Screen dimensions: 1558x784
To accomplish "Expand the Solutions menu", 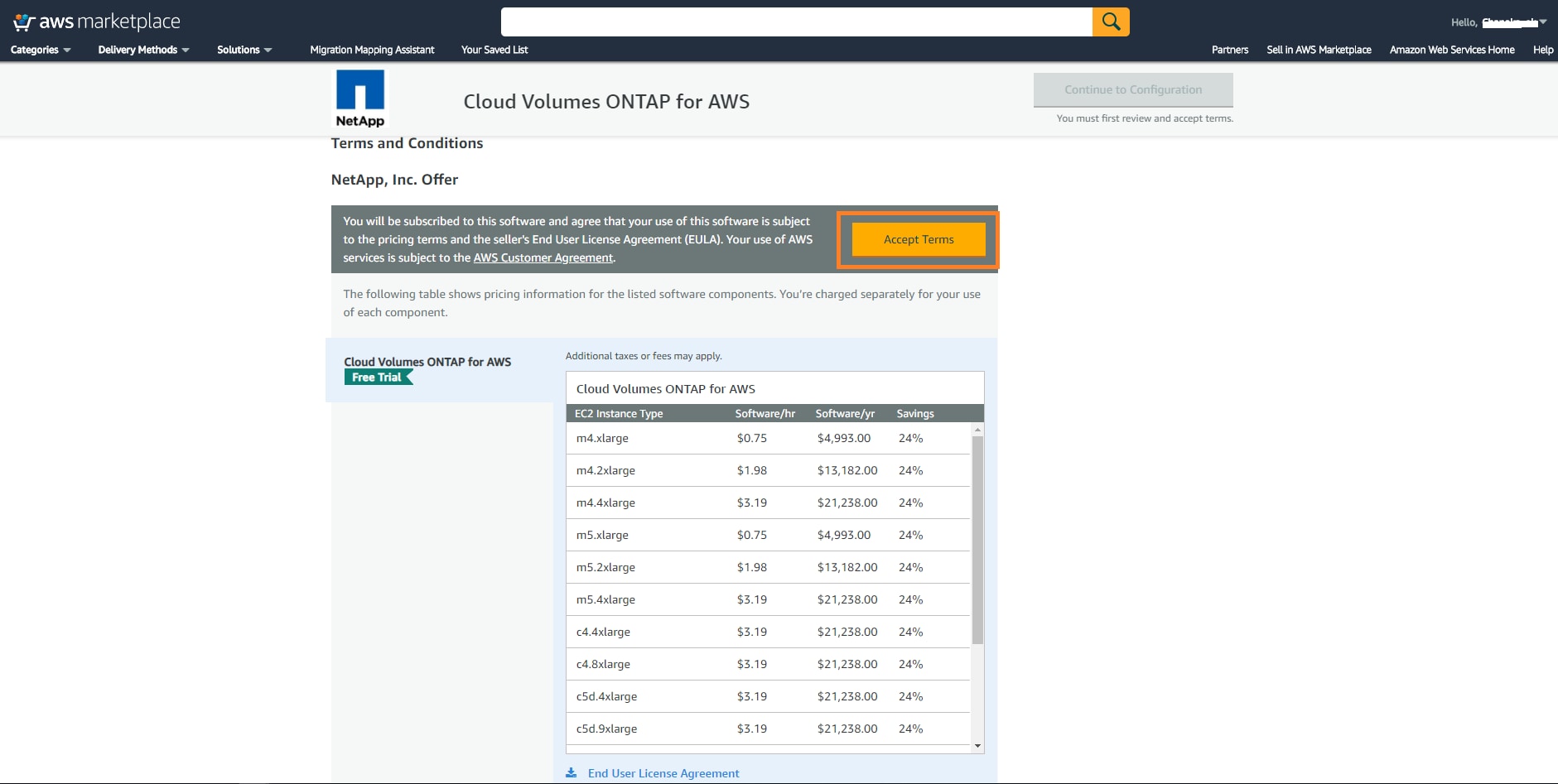I will [244, 50].
